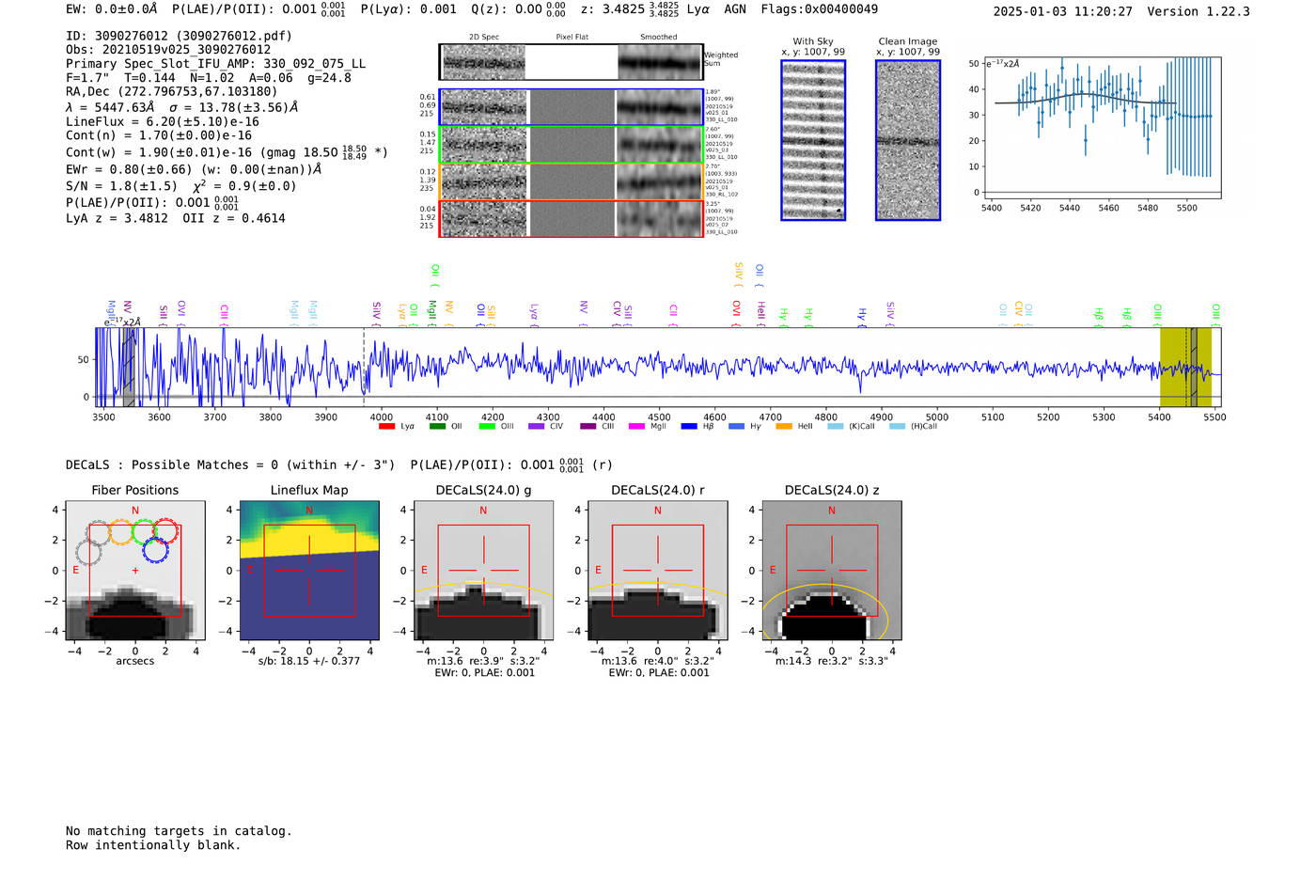Click the red Lyα legend swatch
The height and width of the screenshot is (896, 1316).
coord(386,427)
